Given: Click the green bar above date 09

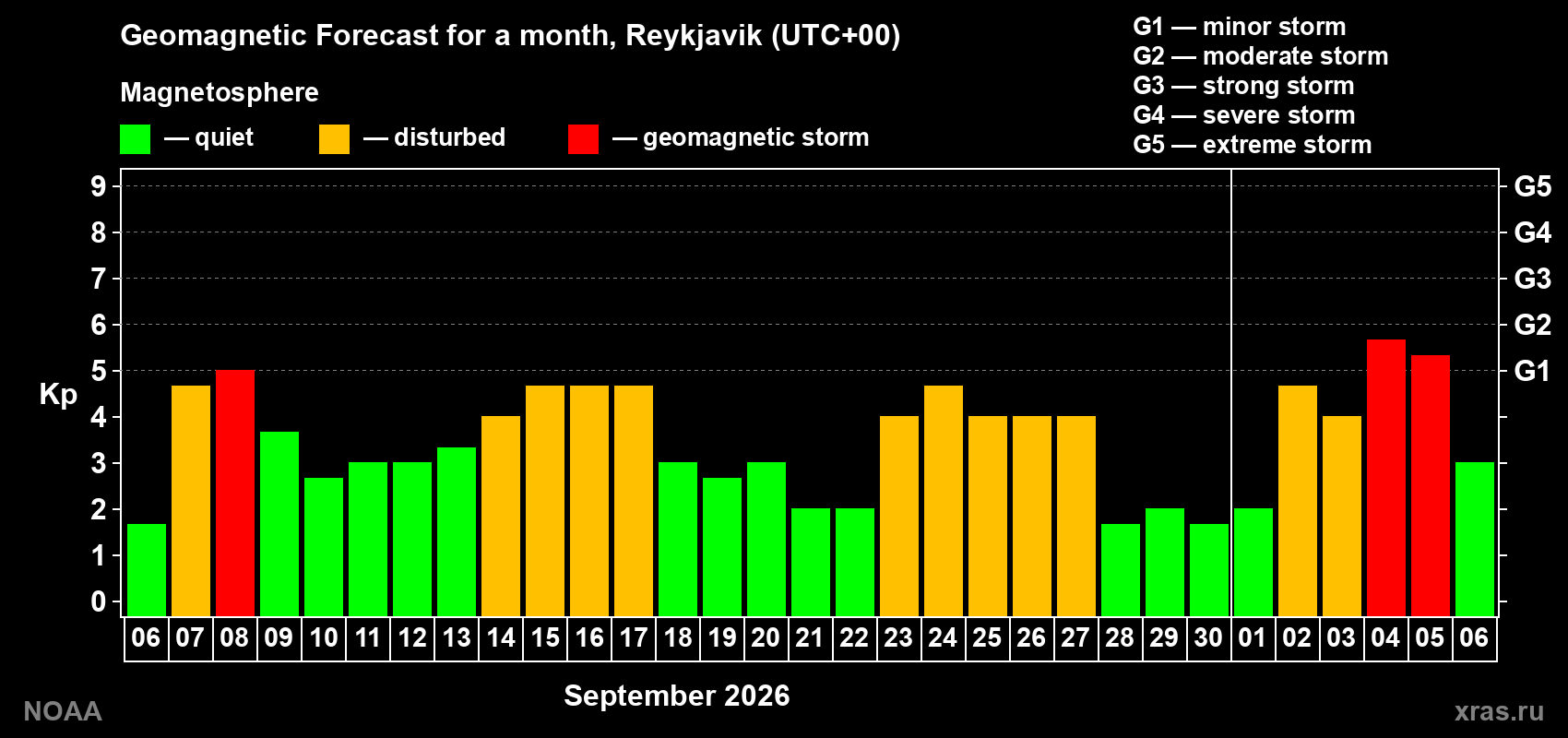Looking at the screenshot, I should [x=279, y=524].
